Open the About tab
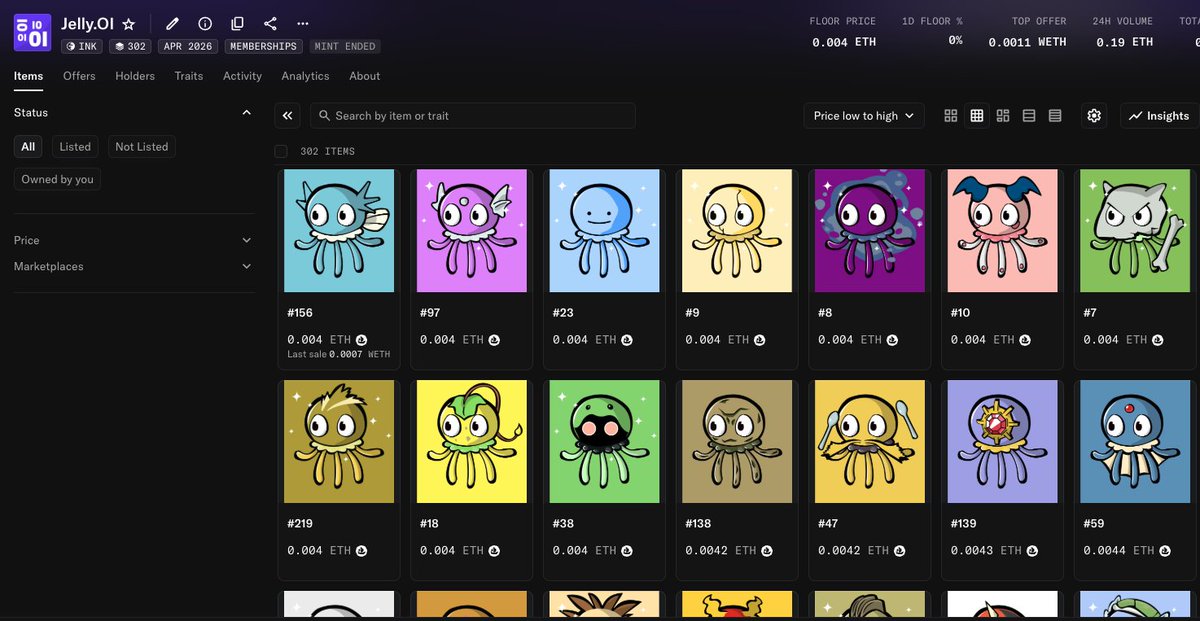Screen dimensions: 1200x621 point(364,76)
